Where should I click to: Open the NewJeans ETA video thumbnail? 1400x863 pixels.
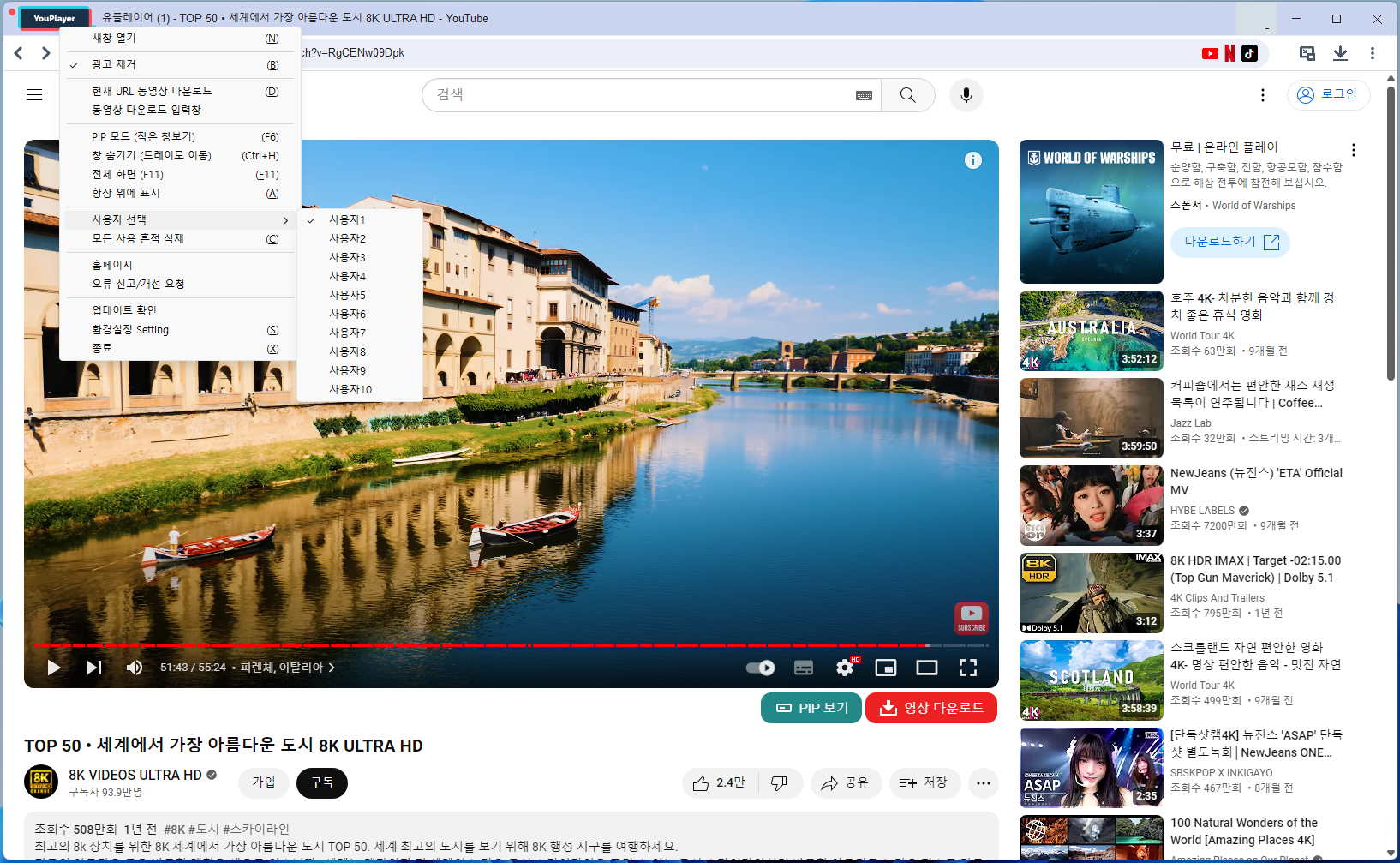[1091, 506]
